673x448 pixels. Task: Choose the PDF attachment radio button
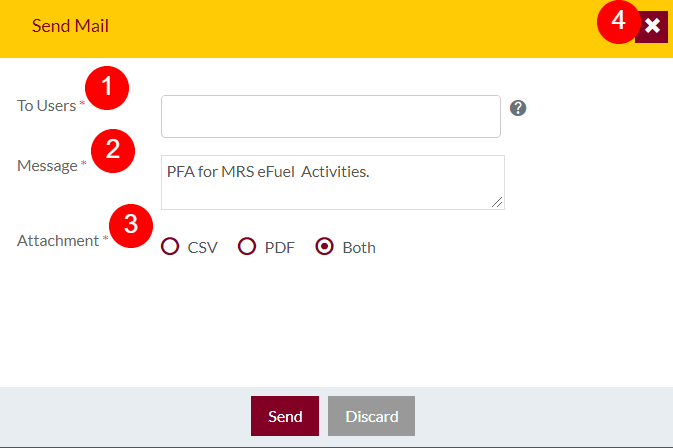(x=247, y=246)
